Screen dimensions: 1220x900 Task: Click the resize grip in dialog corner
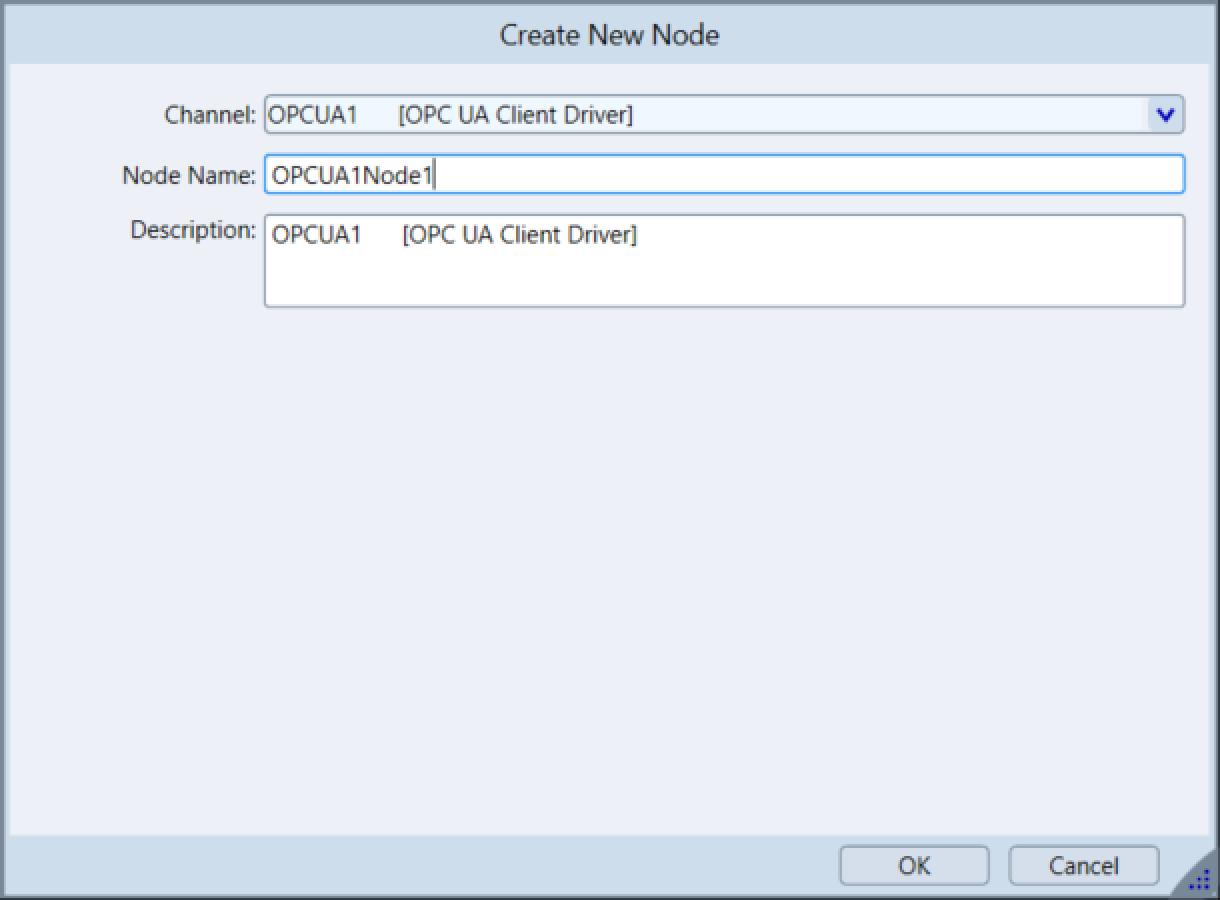[1198, 880]
